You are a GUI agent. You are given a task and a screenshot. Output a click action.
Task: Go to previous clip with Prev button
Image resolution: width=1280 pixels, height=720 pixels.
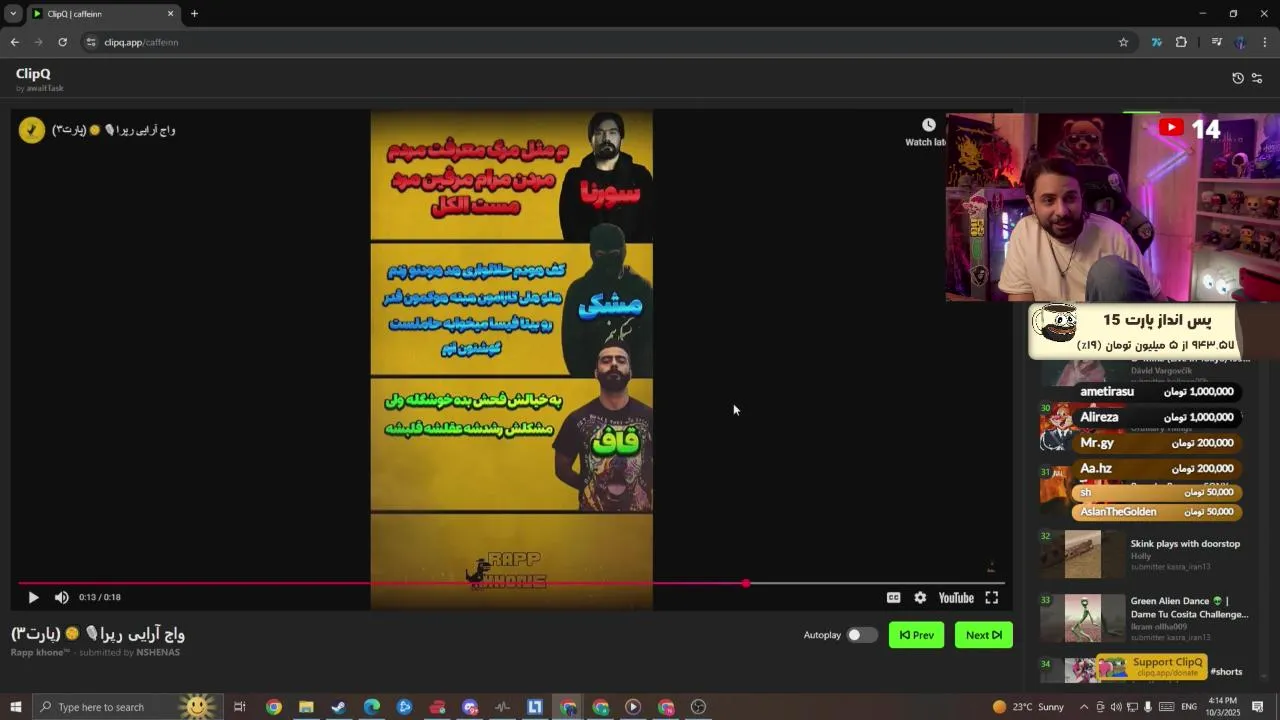tap(916, 635)
